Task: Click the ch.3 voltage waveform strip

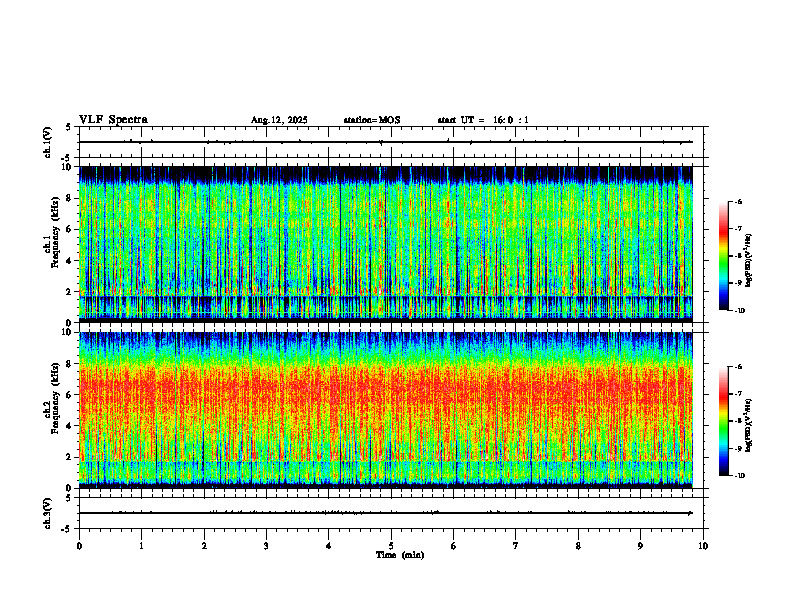Action: click(391, 513)
